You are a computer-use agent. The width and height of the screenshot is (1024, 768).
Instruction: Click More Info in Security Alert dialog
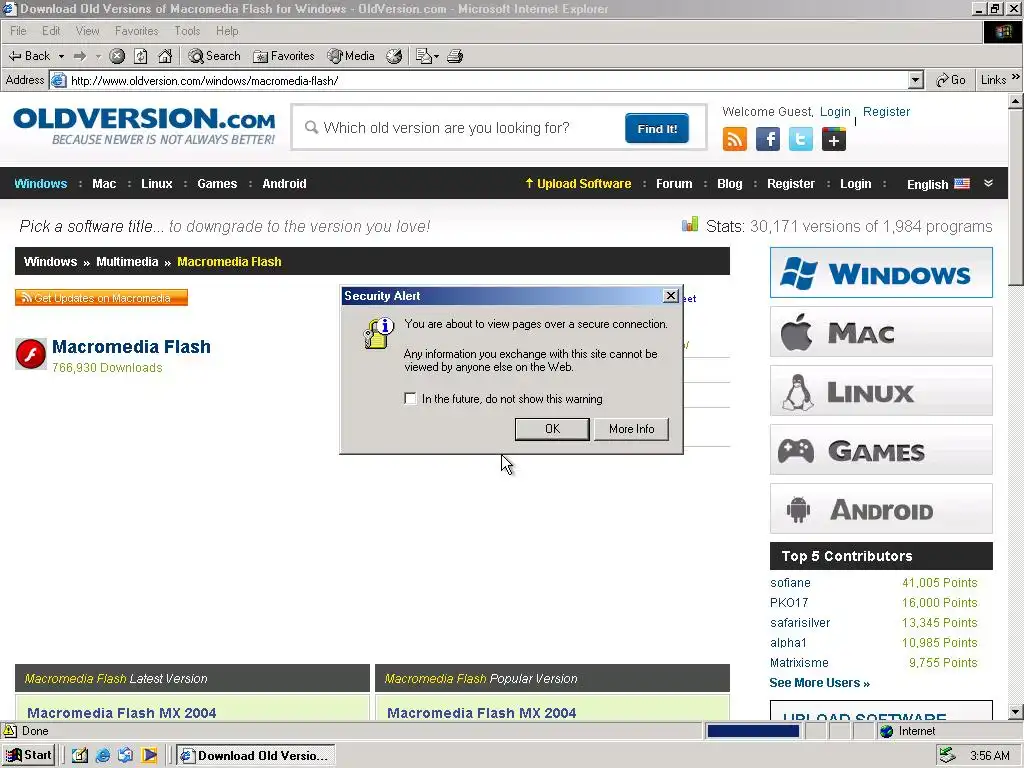coord(632,429)
